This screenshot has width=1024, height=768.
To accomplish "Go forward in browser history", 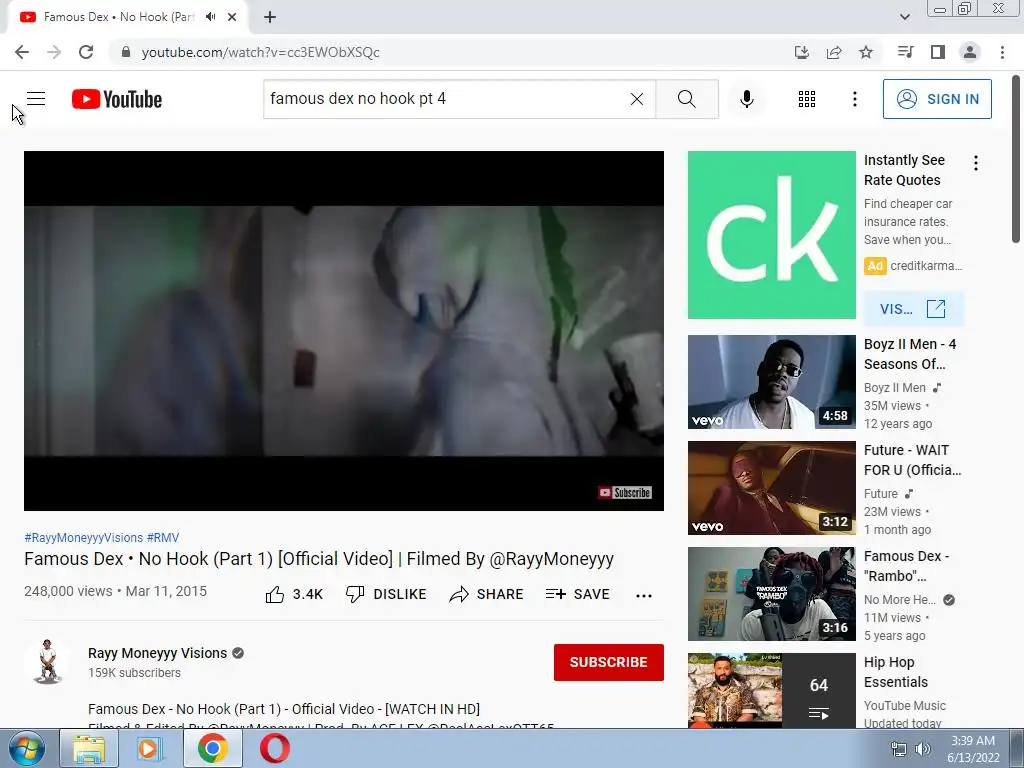I will pos(54,52).
